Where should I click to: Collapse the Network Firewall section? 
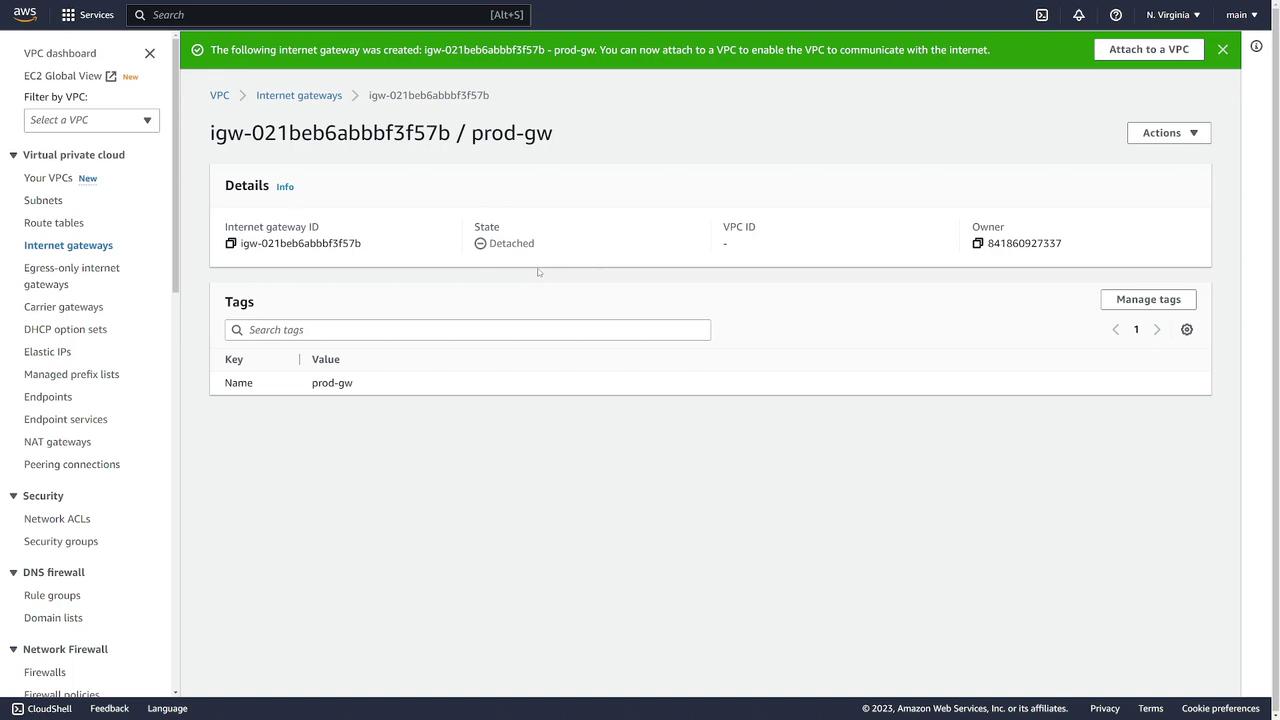(14, 650)
